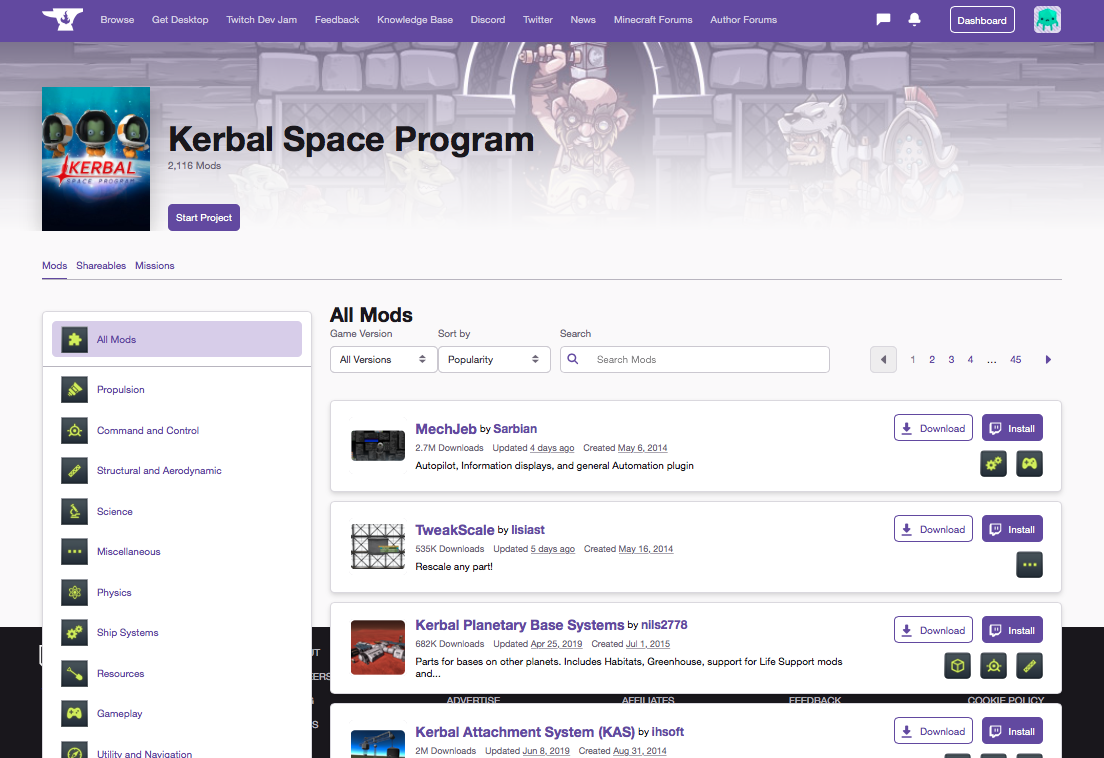Click the Kerbal Space Program cover image
This screenshot has height=758, width=1104.
click(x=96, y=159)
